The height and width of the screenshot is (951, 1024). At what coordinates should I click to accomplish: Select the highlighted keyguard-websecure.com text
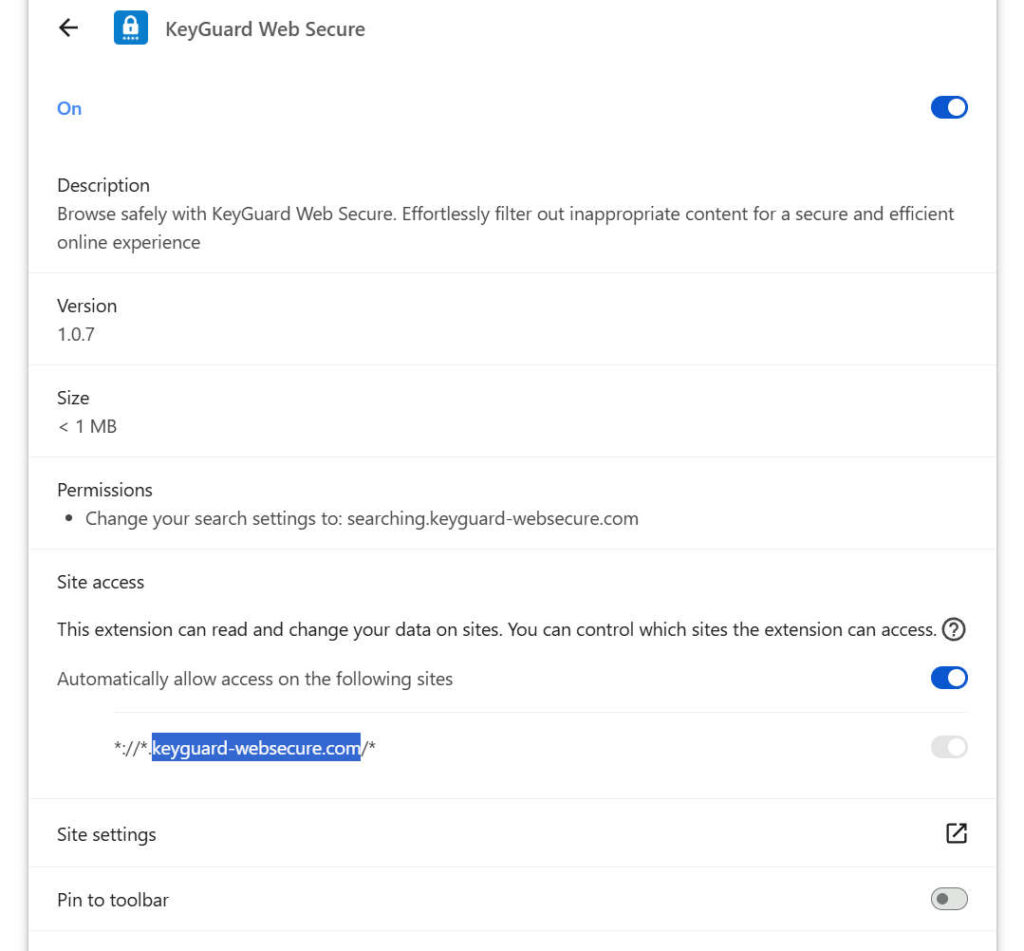click(255, 748)
